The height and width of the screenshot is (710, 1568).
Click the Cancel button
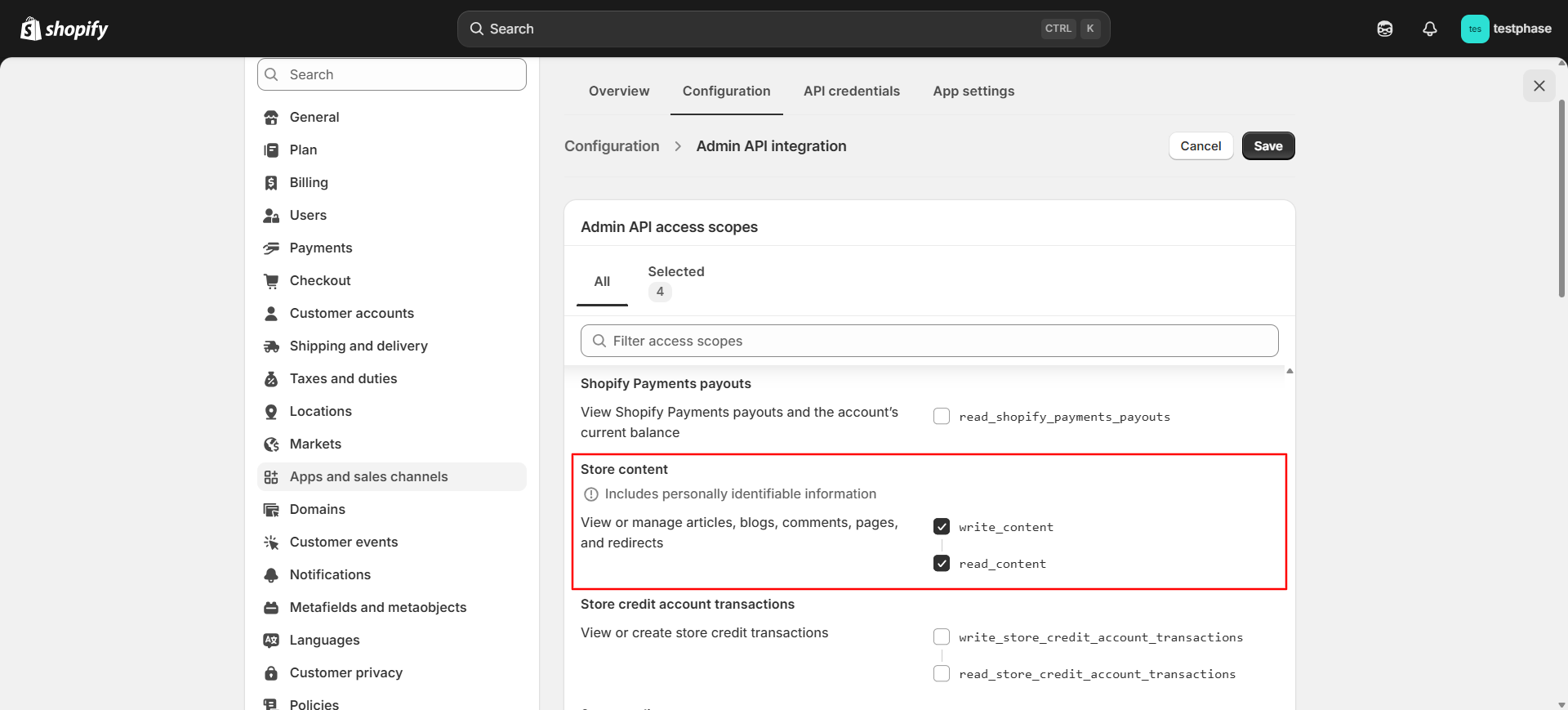pos(1200,146)
